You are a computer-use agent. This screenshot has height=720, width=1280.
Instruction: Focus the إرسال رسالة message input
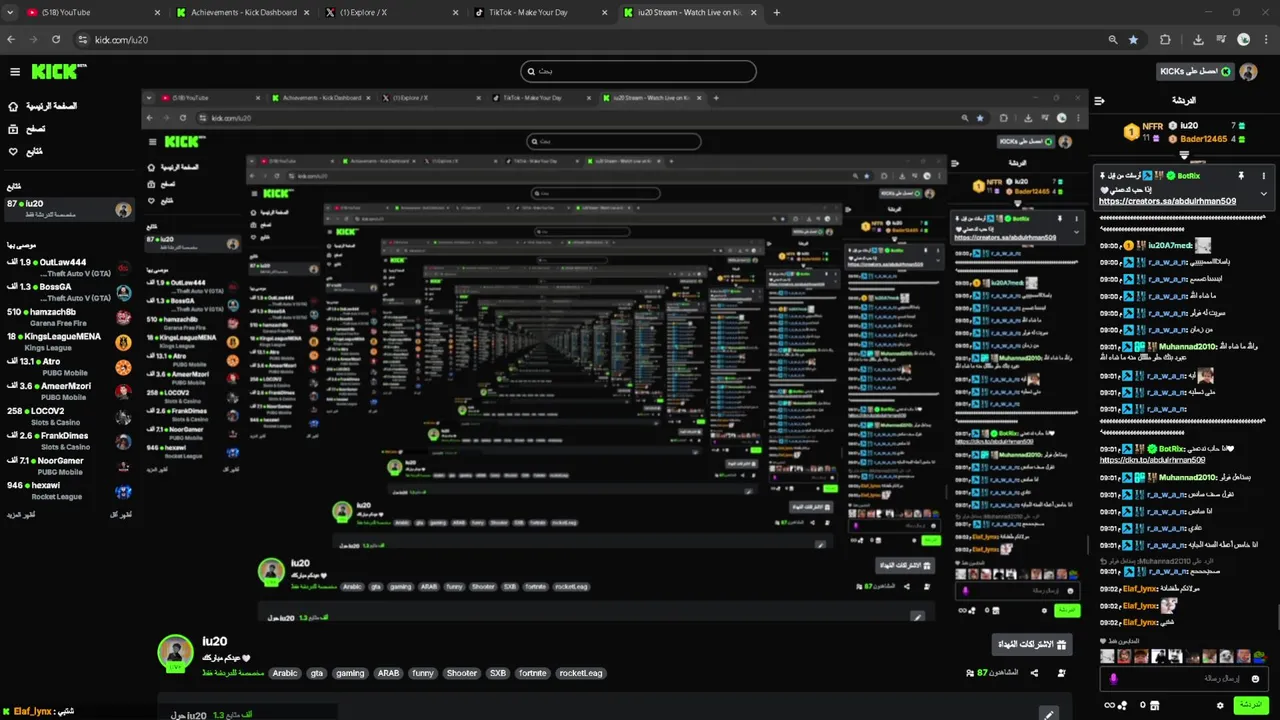[1186, 678]
